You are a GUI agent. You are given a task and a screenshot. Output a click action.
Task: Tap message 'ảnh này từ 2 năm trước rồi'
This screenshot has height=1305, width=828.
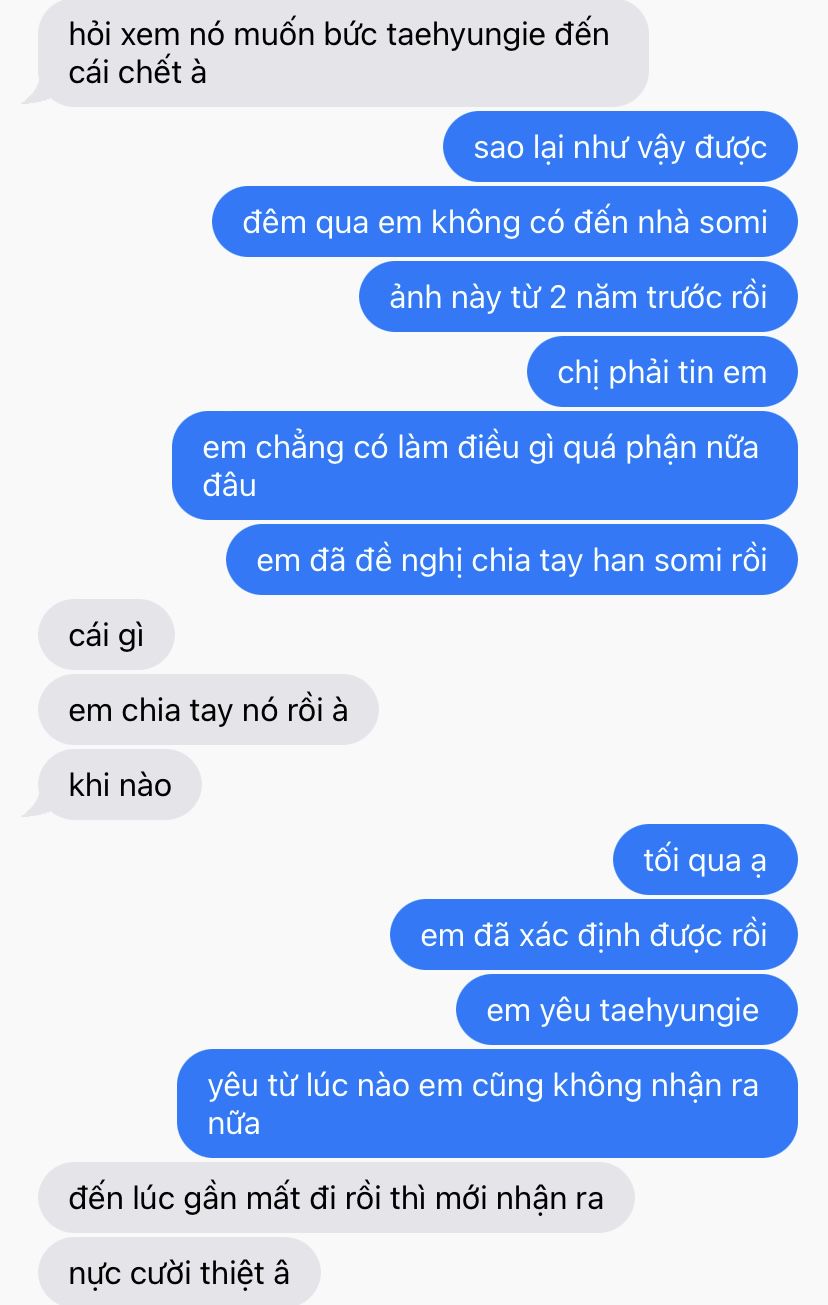[x=578, y=297]
